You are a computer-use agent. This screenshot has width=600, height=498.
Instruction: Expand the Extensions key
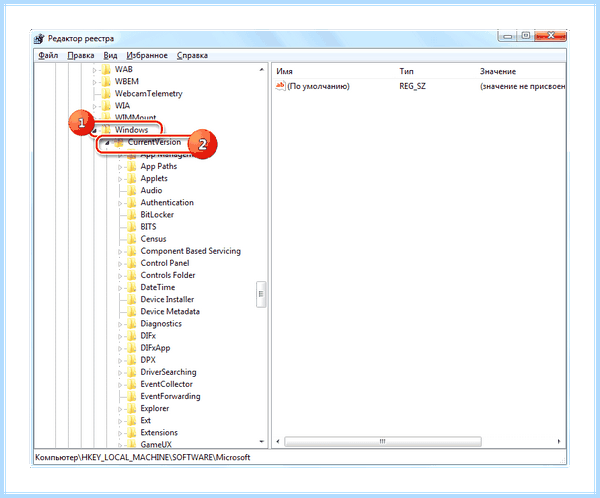[x=120, y=434]
